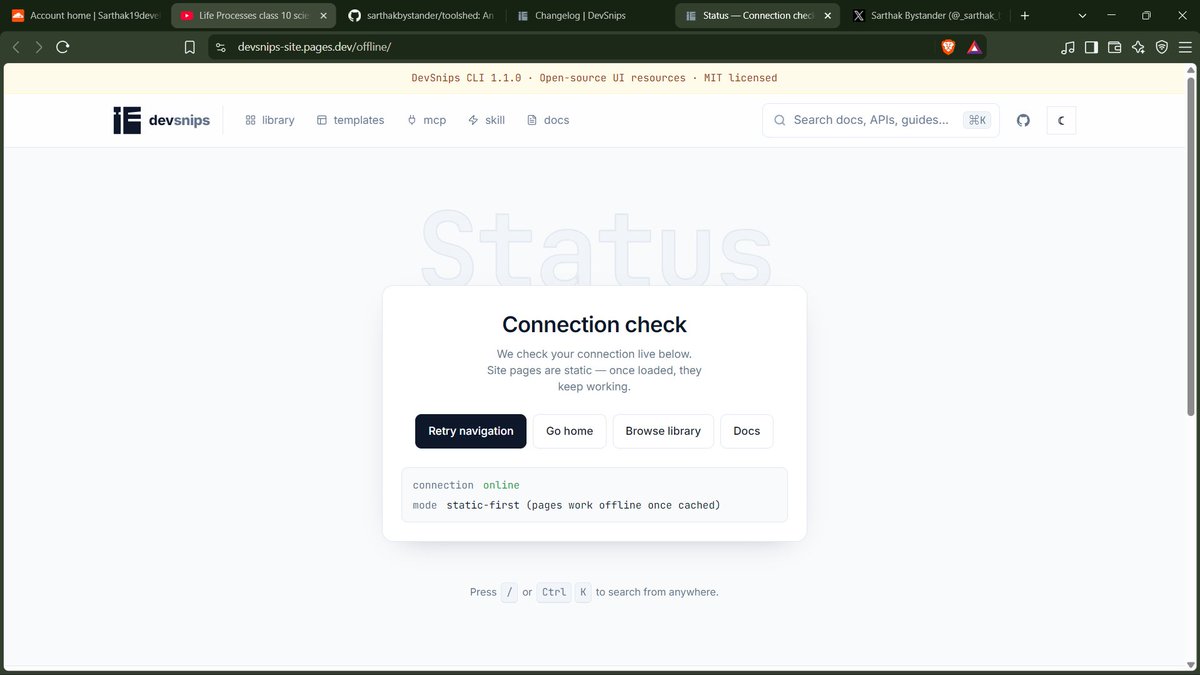Open Brave Rewards triangle icon
Screen dimensions: 1200x675
[974, 47]
